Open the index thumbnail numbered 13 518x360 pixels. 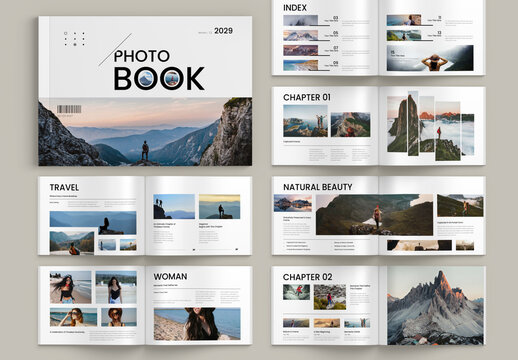click(x=404, y=35)
